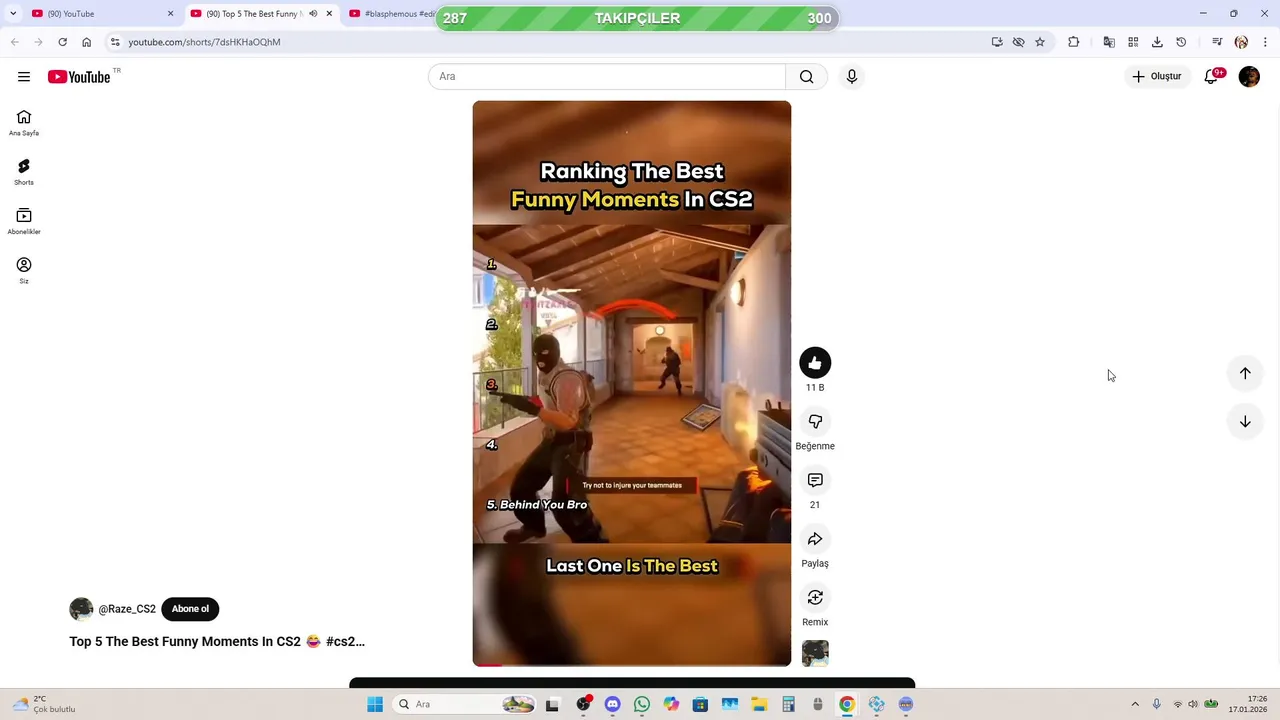Viewport: 1280px width, 720px height.
Task: Close the 'Top 5 The Best Funny' tab
Action: (329, 14)
